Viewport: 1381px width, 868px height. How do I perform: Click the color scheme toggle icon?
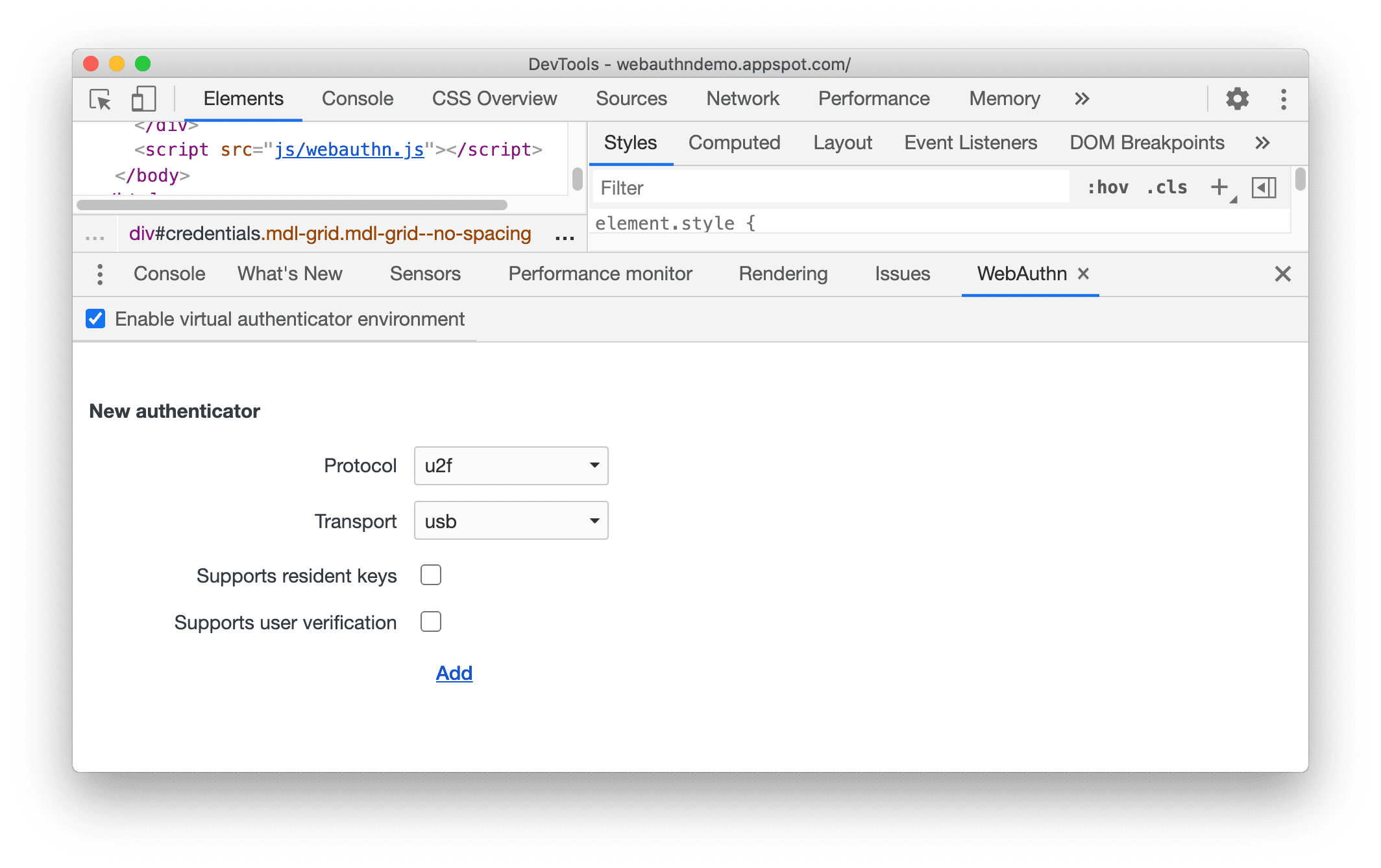click(x=1261, y=189)
